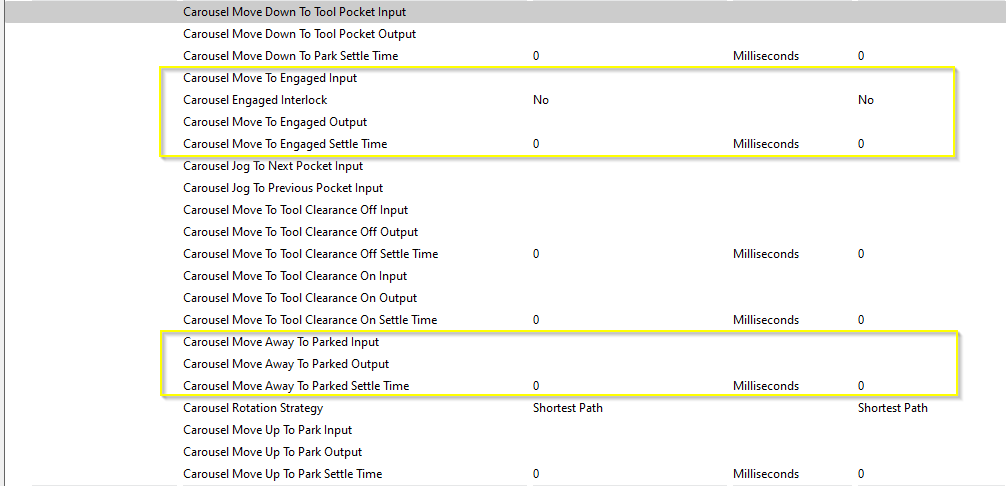Image resolution: width=1006 pixels, height=486 pixels.
Task: Click rightmost Tool Clearance On Settle Time value
Action: tap(861, 320)
